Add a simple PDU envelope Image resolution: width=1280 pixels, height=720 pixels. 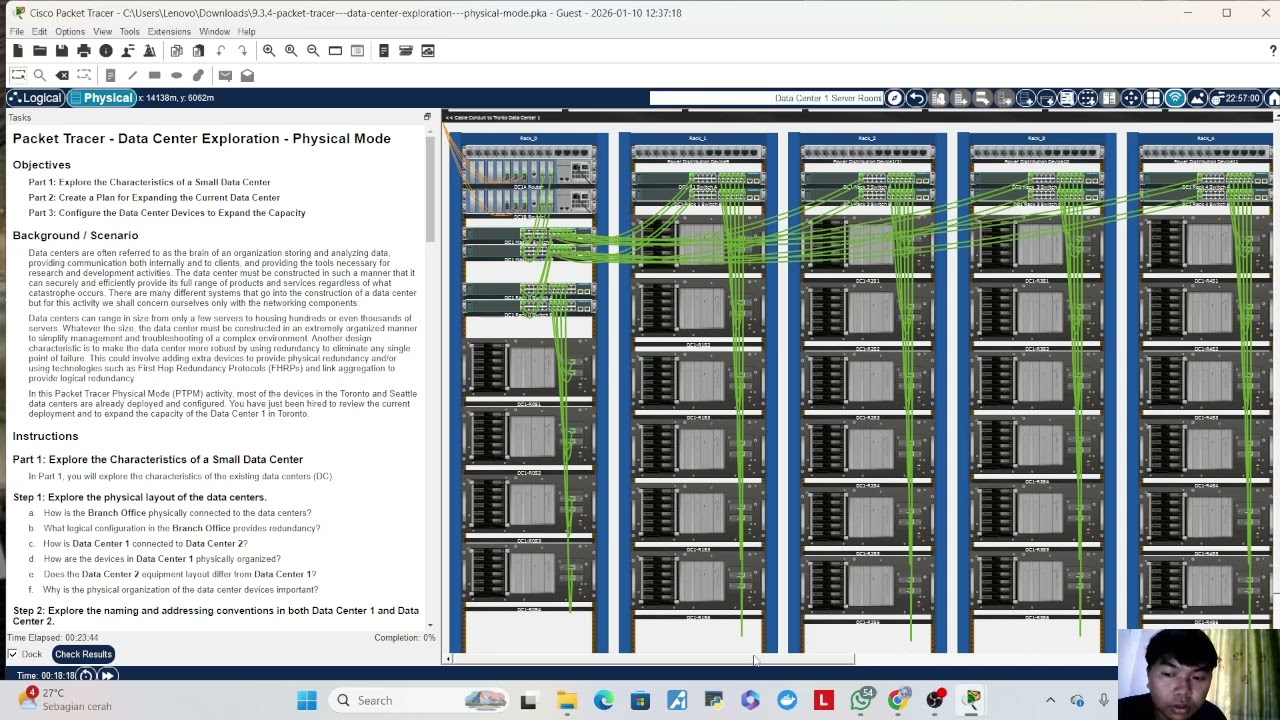(x=225, y=75)
